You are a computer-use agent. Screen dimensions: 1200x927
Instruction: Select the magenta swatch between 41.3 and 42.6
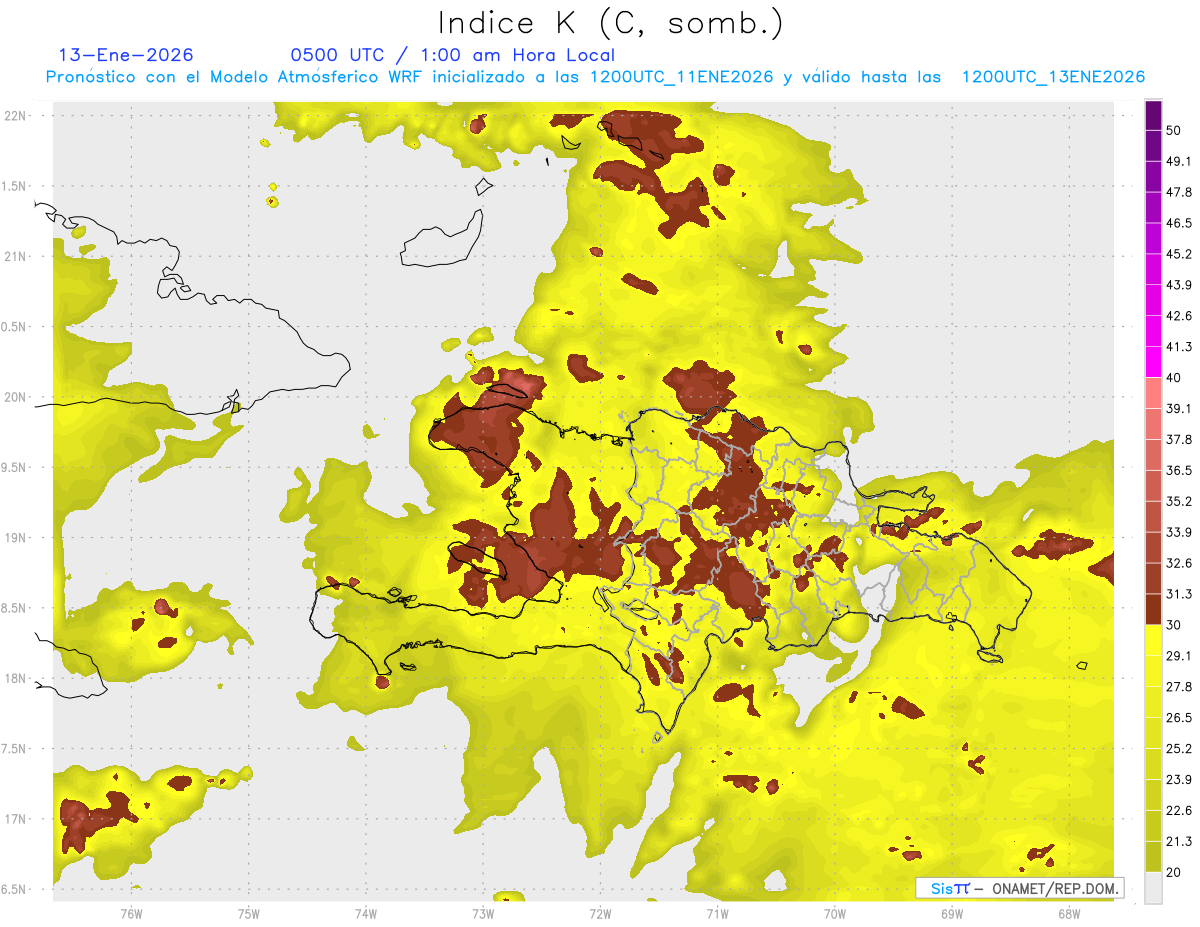point(1154,331)
